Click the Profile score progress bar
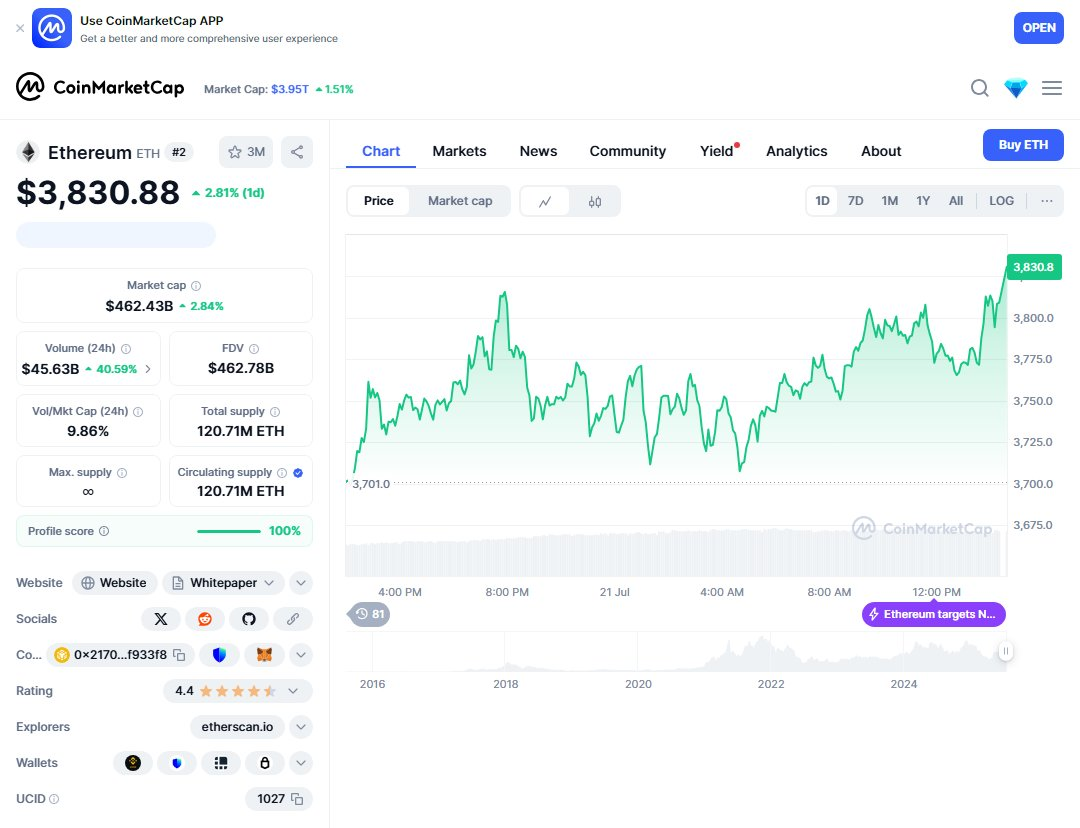 point(229,531)
